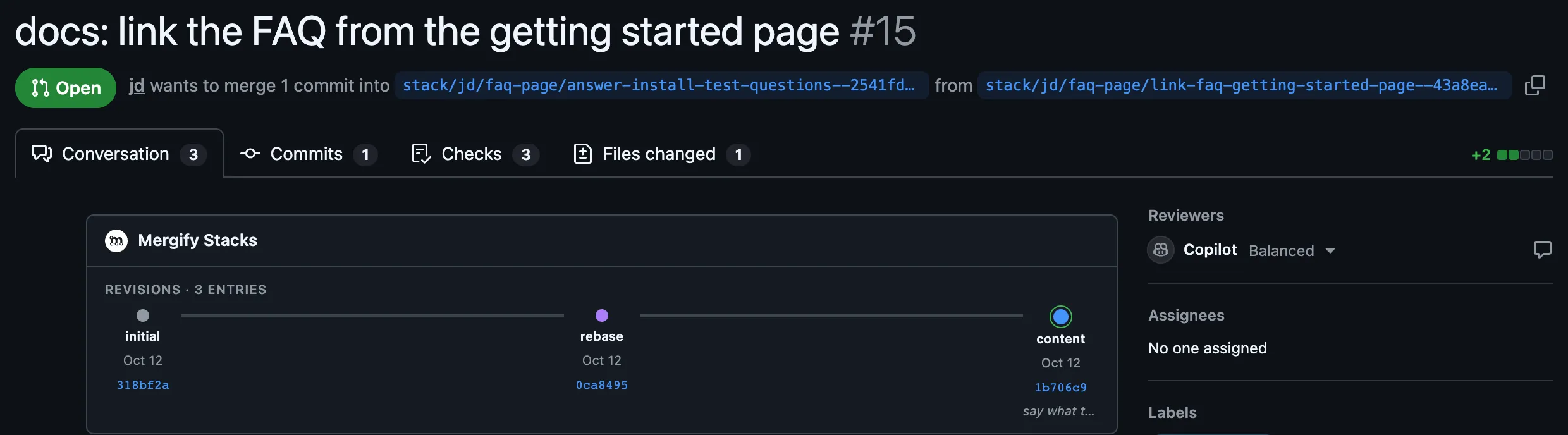Expand the Balanced review mode dropdown
1568x435 pixels.
pos(1292,250)
